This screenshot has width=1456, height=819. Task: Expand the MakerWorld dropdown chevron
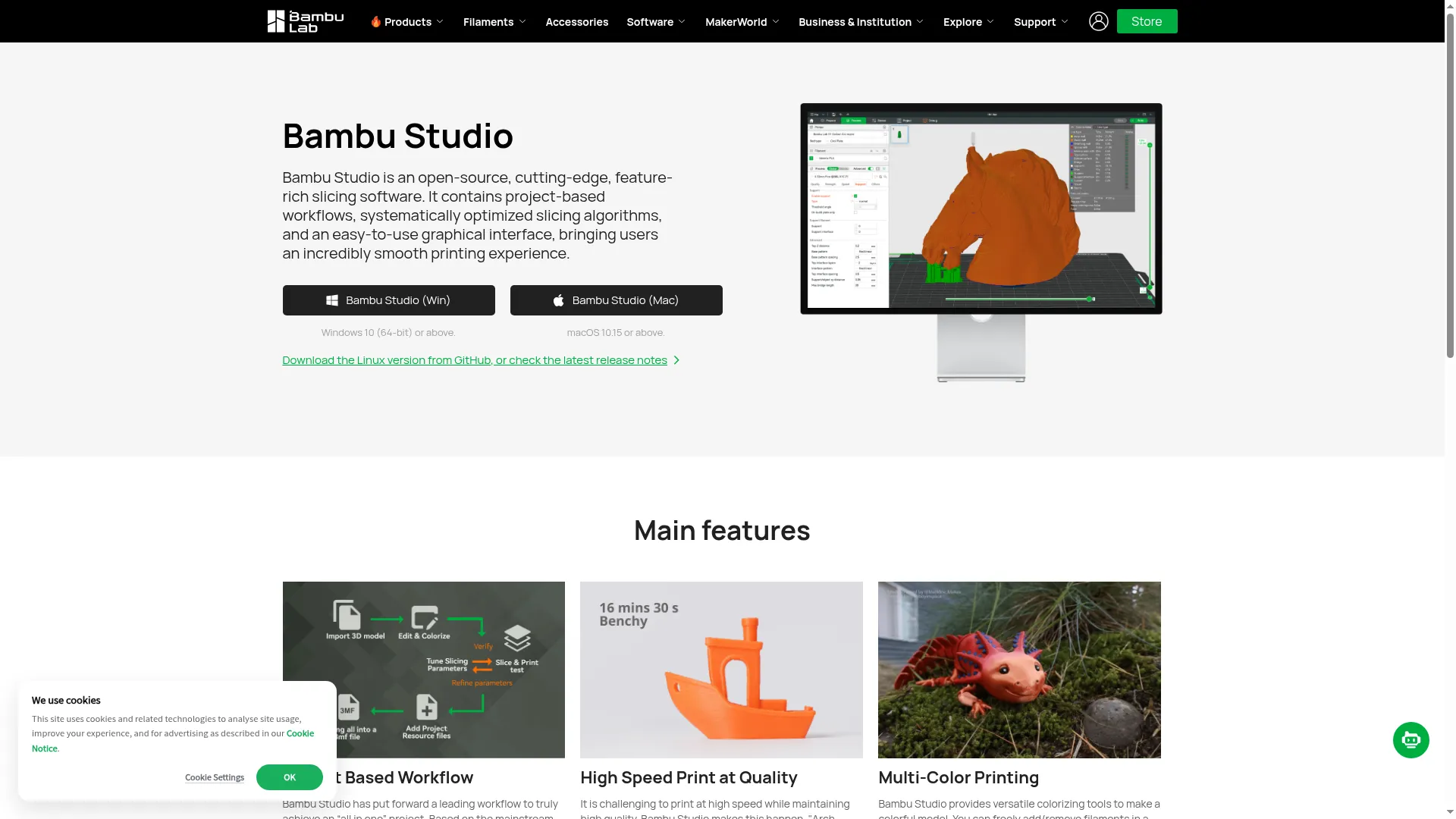[x=776, y=22]
